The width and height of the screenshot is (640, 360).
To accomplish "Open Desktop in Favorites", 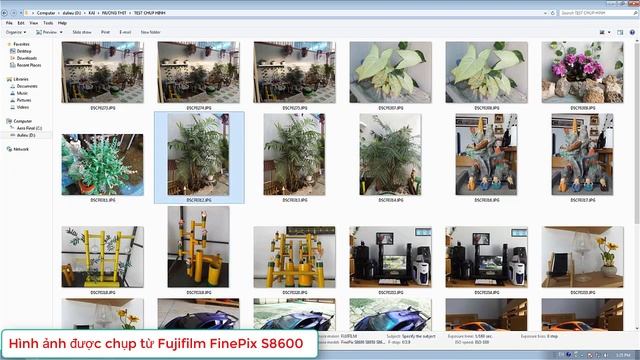I will click(x=23, y=51).
